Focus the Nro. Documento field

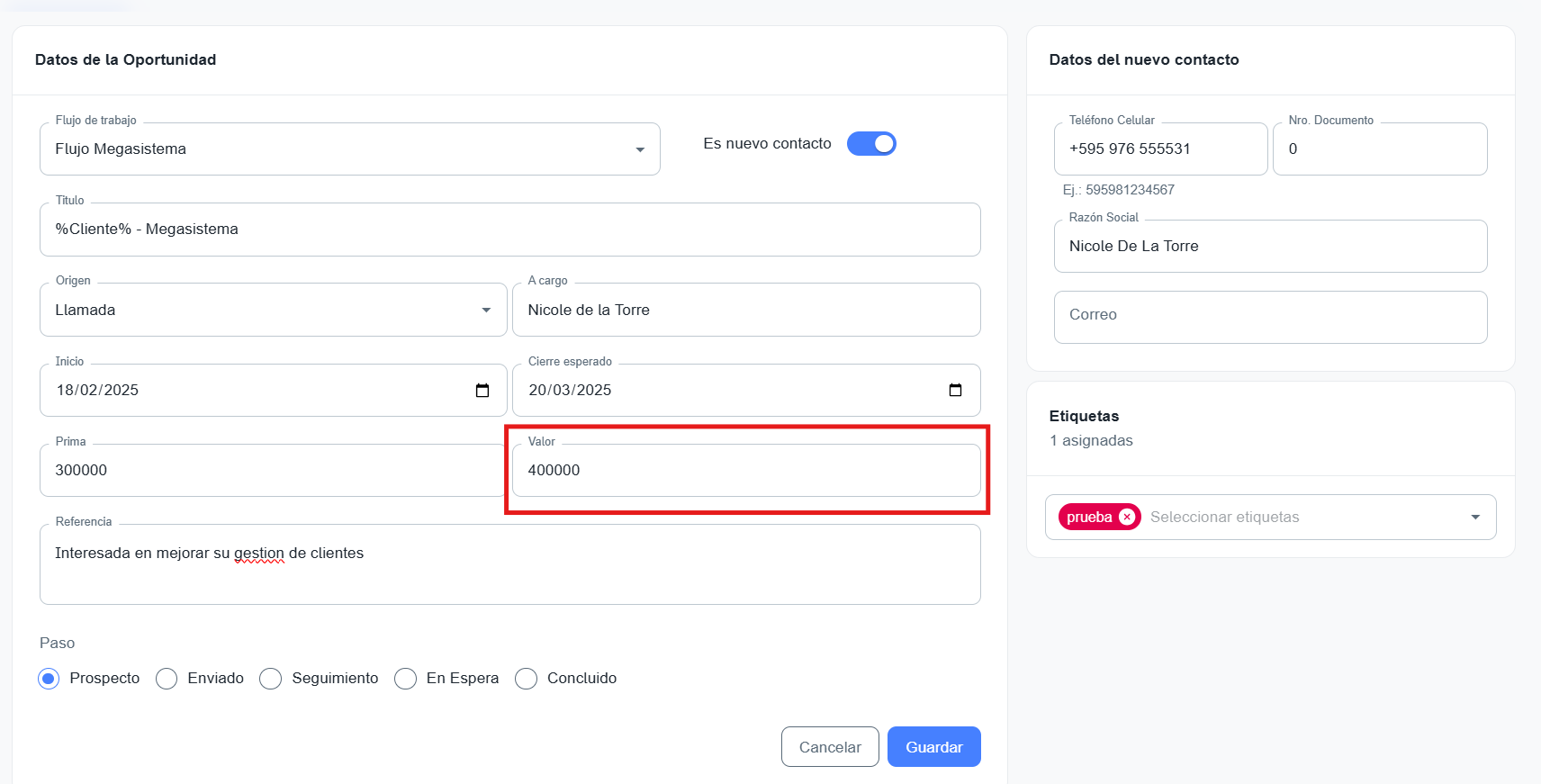(1379, 149)
